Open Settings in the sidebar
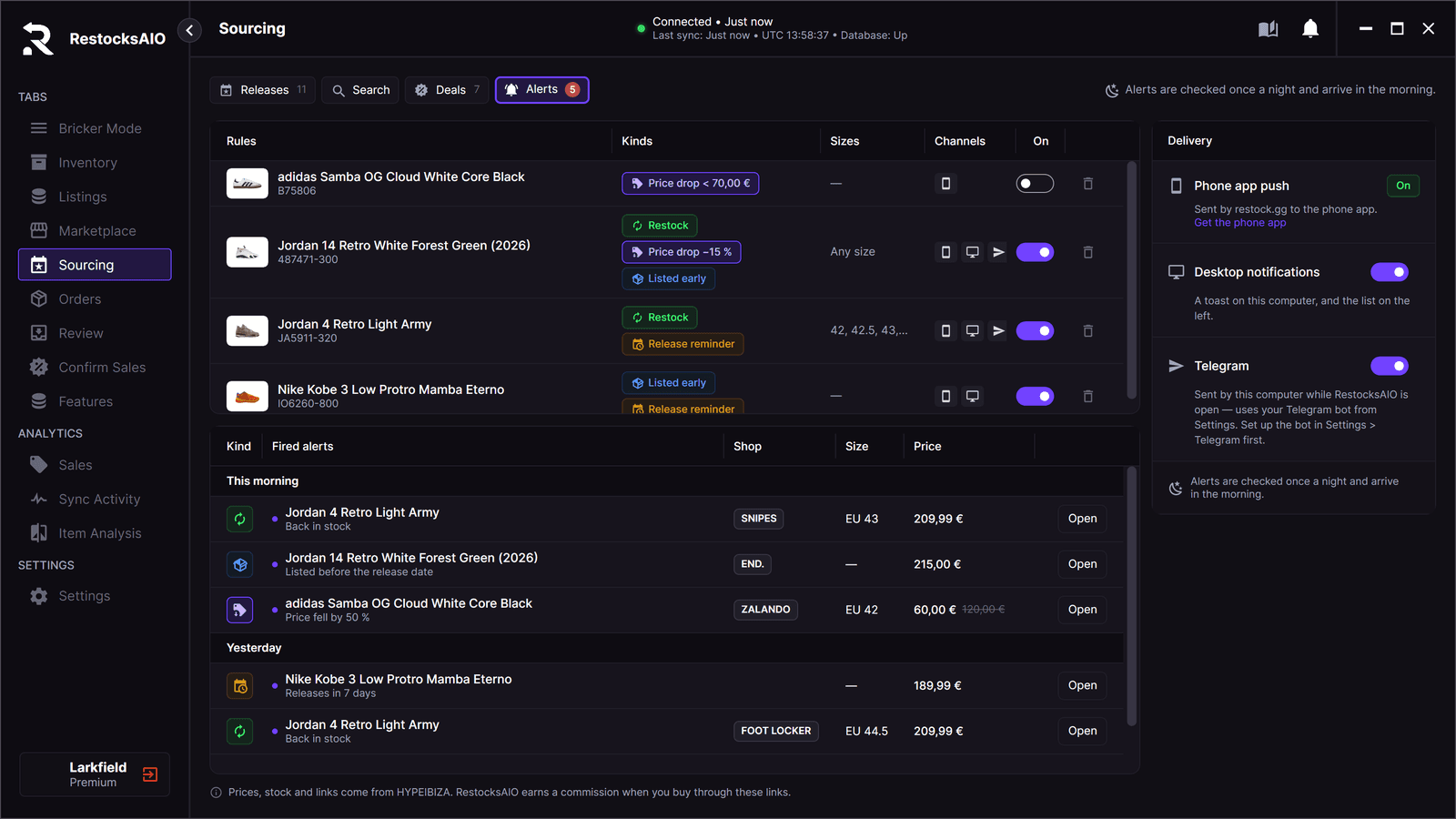 [95, 596]
